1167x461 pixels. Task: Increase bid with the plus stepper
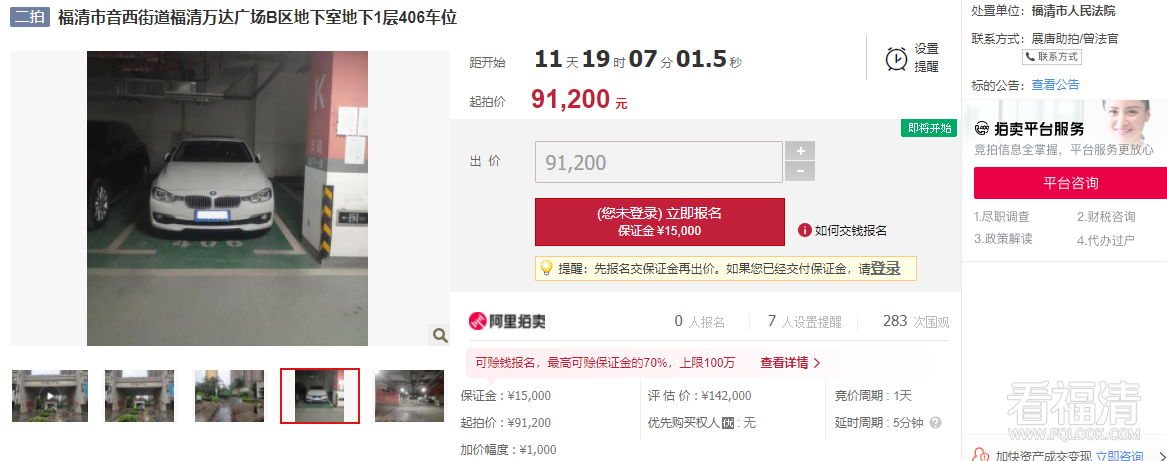(800, 150)
